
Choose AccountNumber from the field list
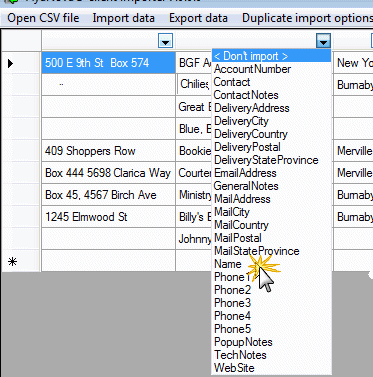tap(271, 69)
